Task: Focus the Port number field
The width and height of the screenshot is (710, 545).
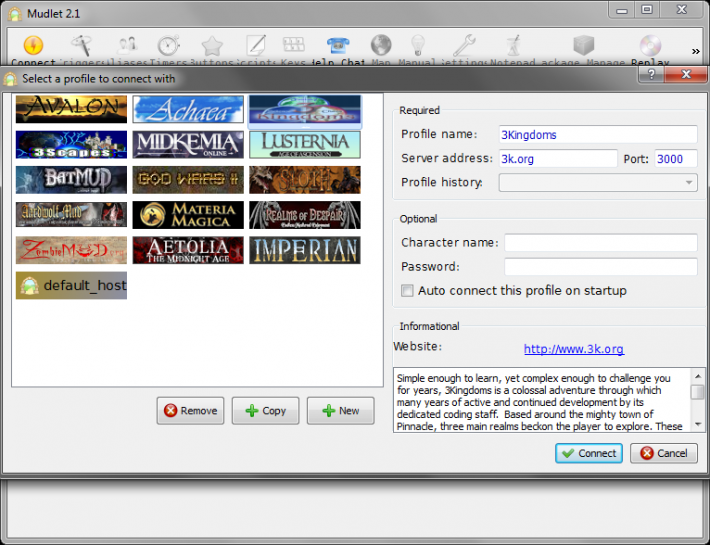Action: click(x=676, y=159)
